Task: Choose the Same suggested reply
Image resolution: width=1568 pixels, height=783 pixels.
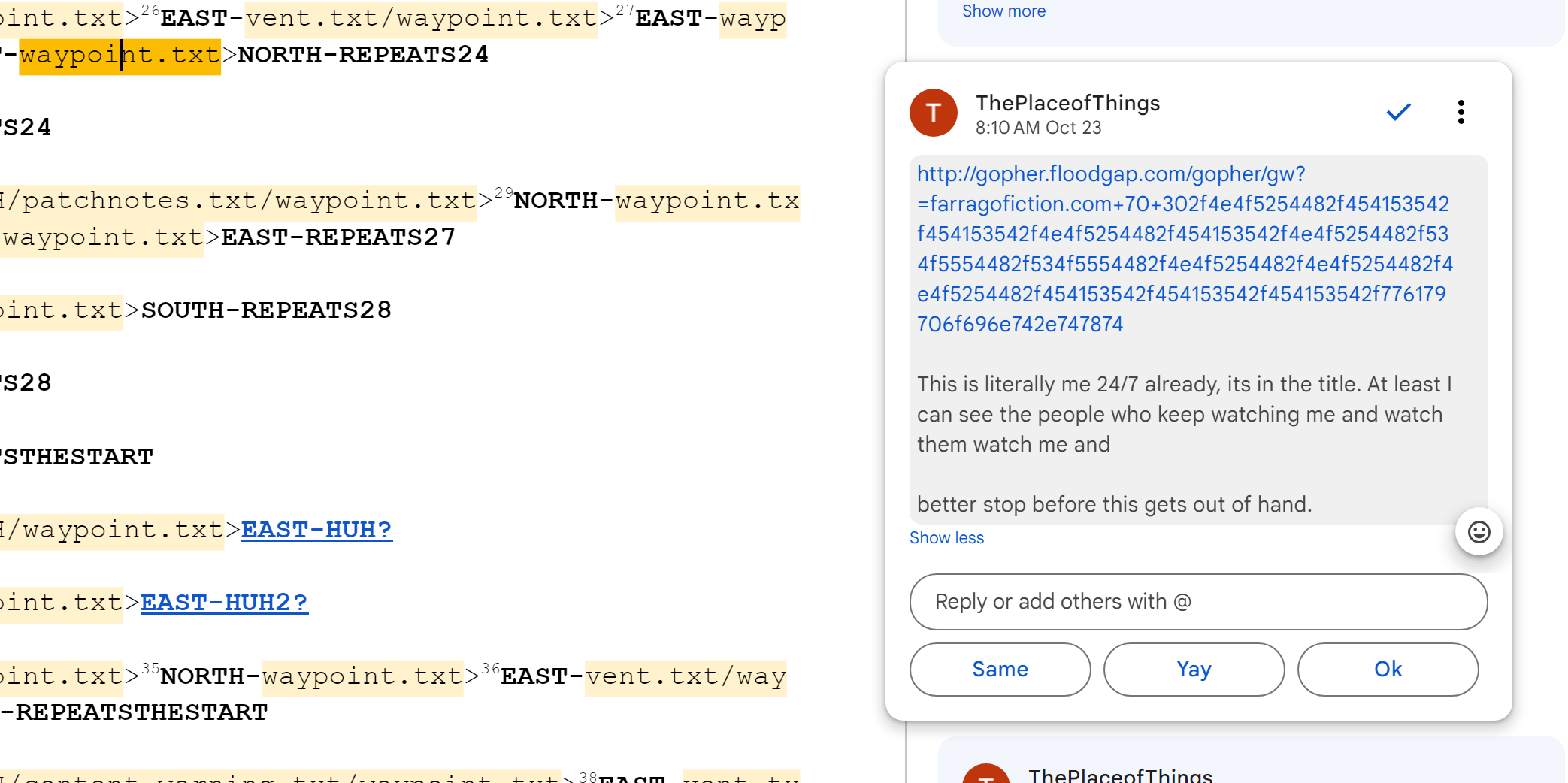Action: [1000, 670]
